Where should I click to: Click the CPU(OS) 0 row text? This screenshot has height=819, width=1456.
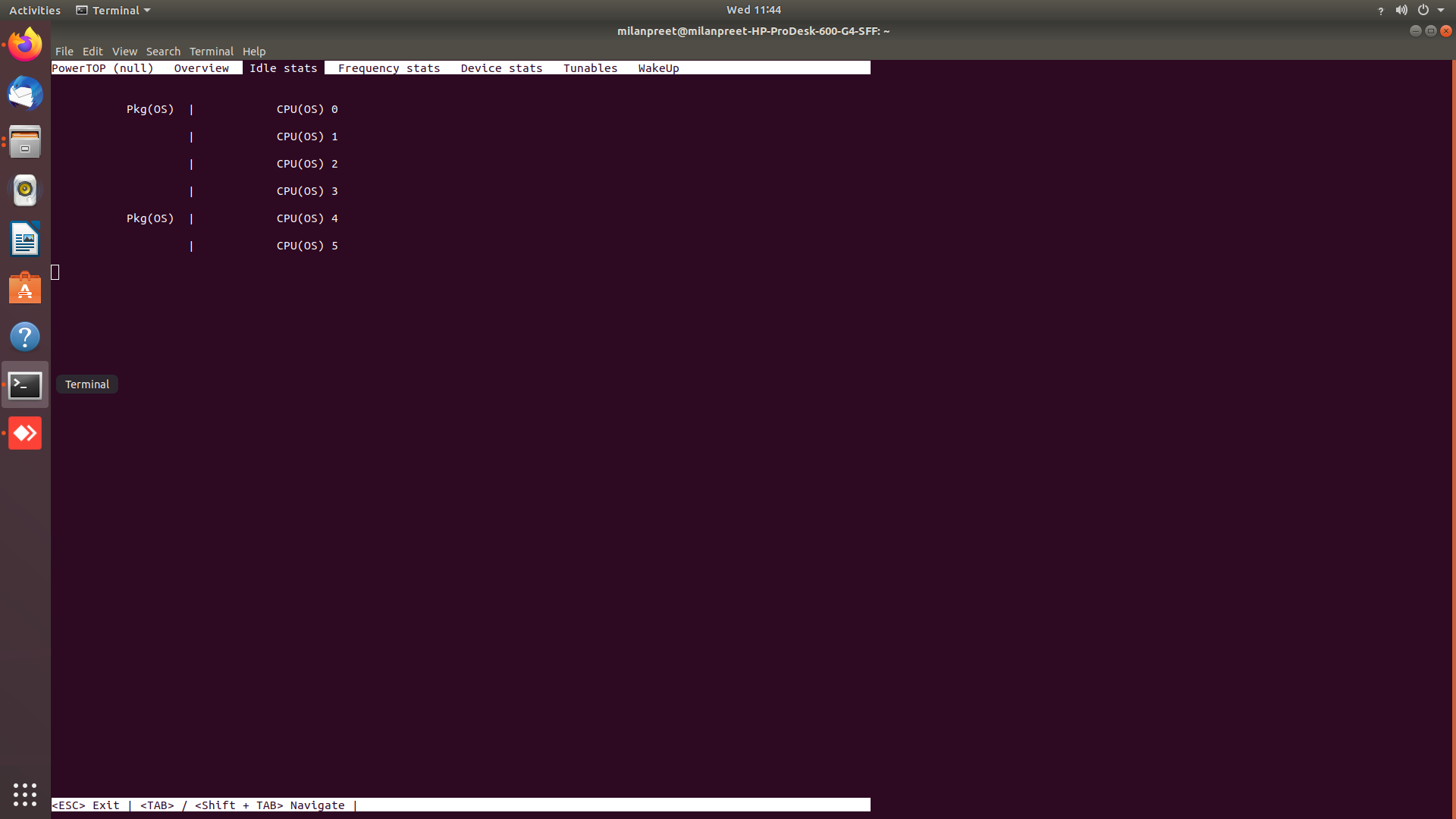coord(307,109)
